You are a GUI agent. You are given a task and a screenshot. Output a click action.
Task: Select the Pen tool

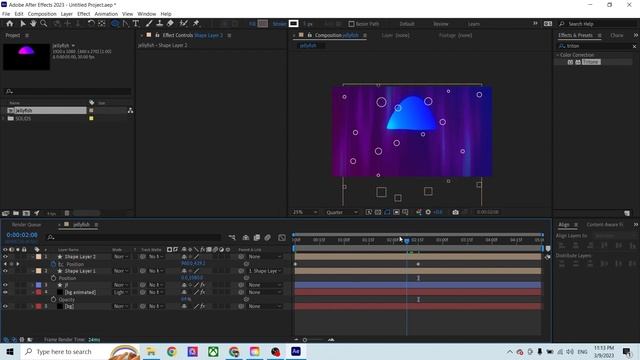point(126,24)
